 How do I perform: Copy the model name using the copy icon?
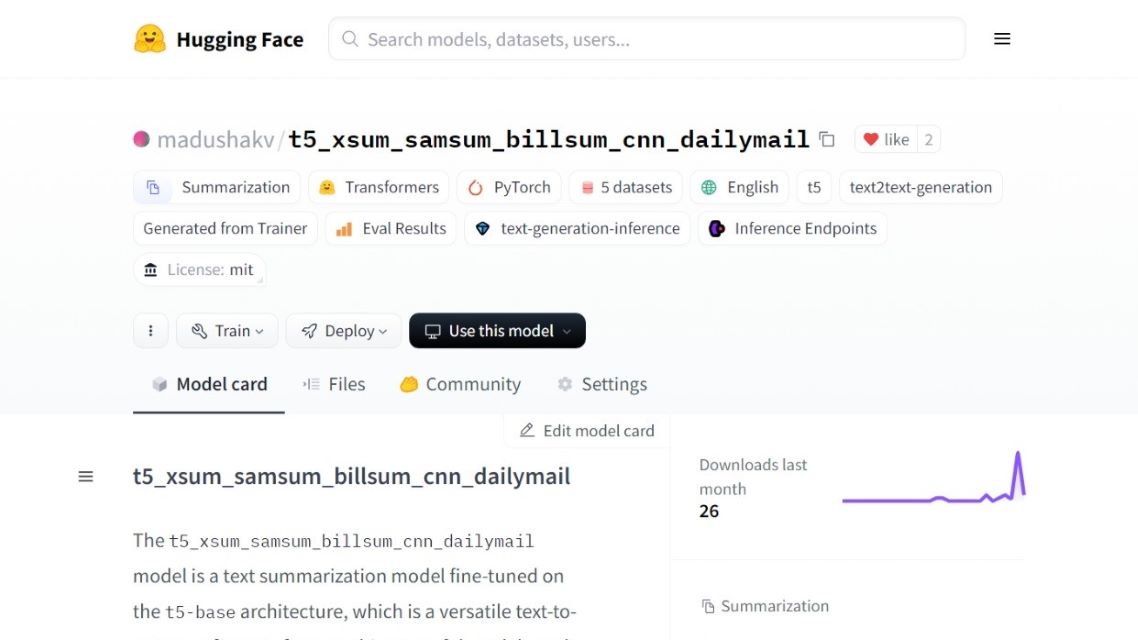pos(826,140)
